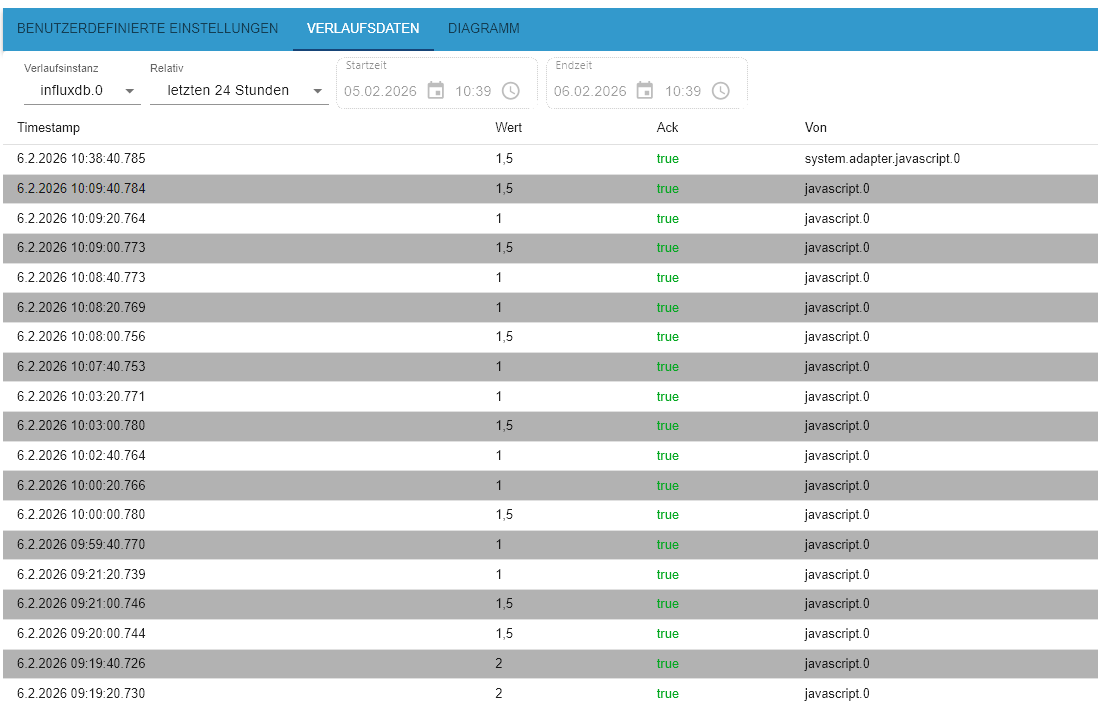
Task: Click the Ack column header
Action: tap(667, 128)
